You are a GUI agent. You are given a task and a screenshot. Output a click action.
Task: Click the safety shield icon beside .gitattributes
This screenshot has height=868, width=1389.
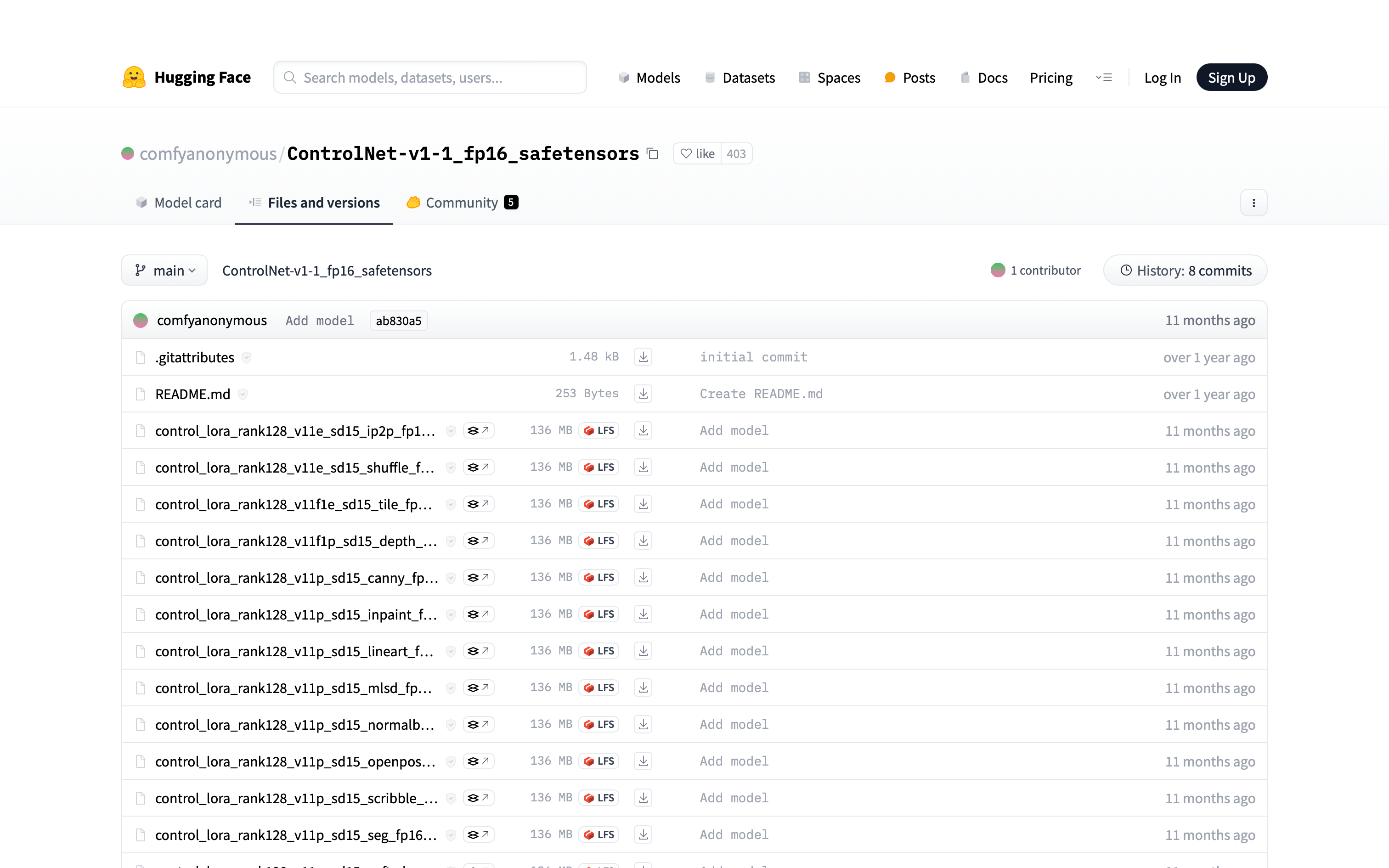(x=246, y=358)
